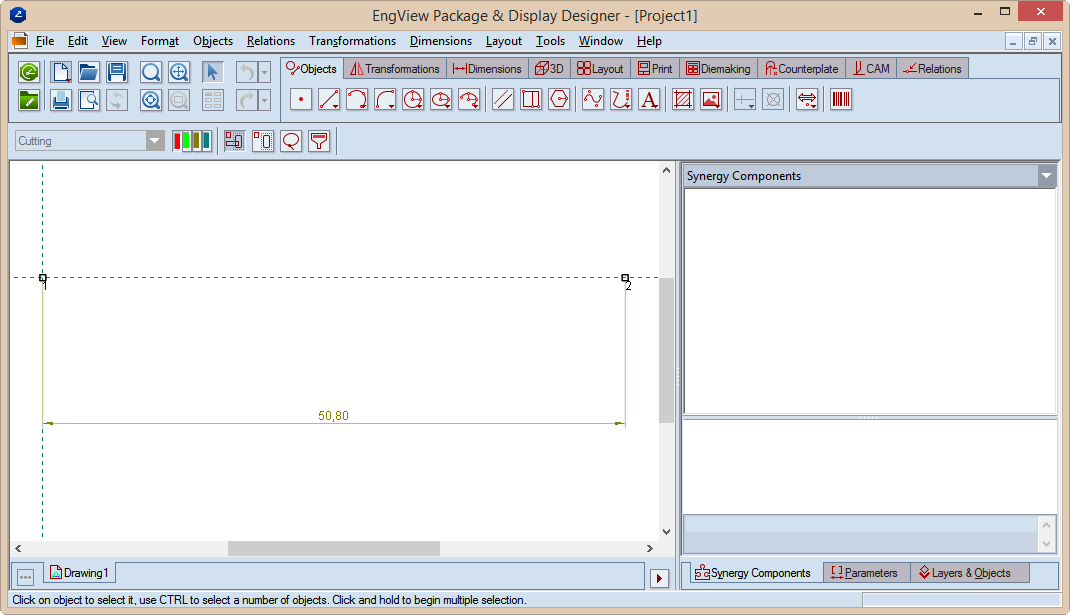Open the Objects menu in menu bar
Screen dimensions: 1070x615
pos(213,41)
